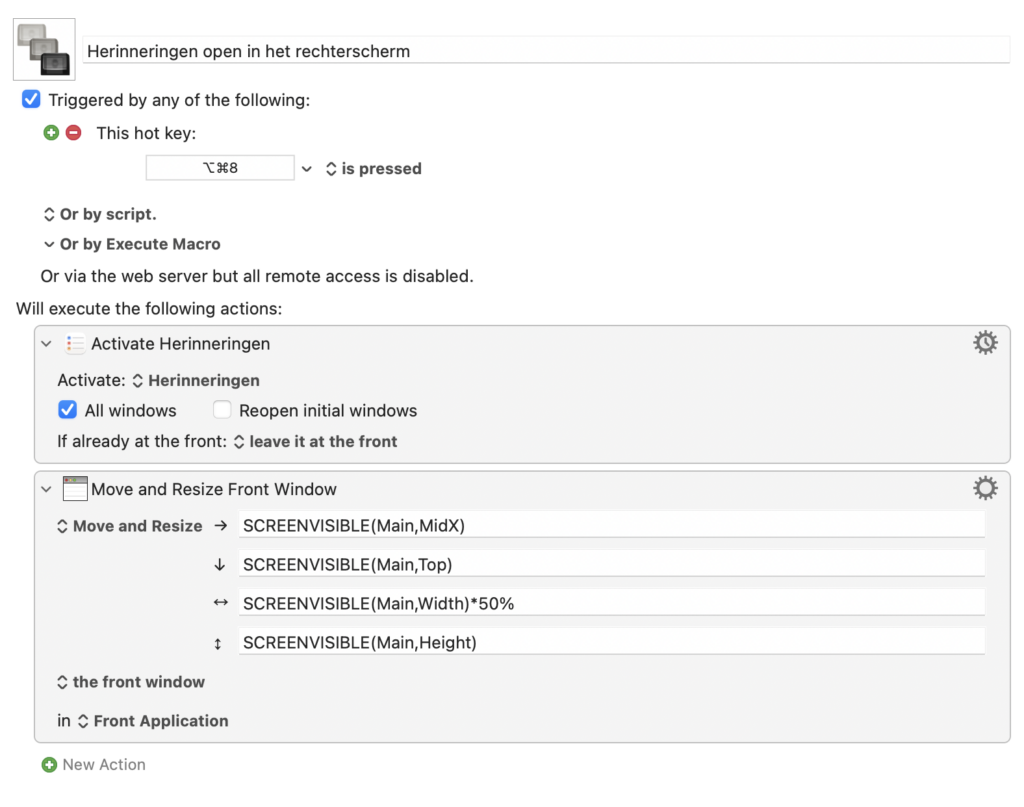Toggle the 'Triggered by any of the following' checkbox
The width and height of the screenshot is (1024, 807).
click(31, 100)
